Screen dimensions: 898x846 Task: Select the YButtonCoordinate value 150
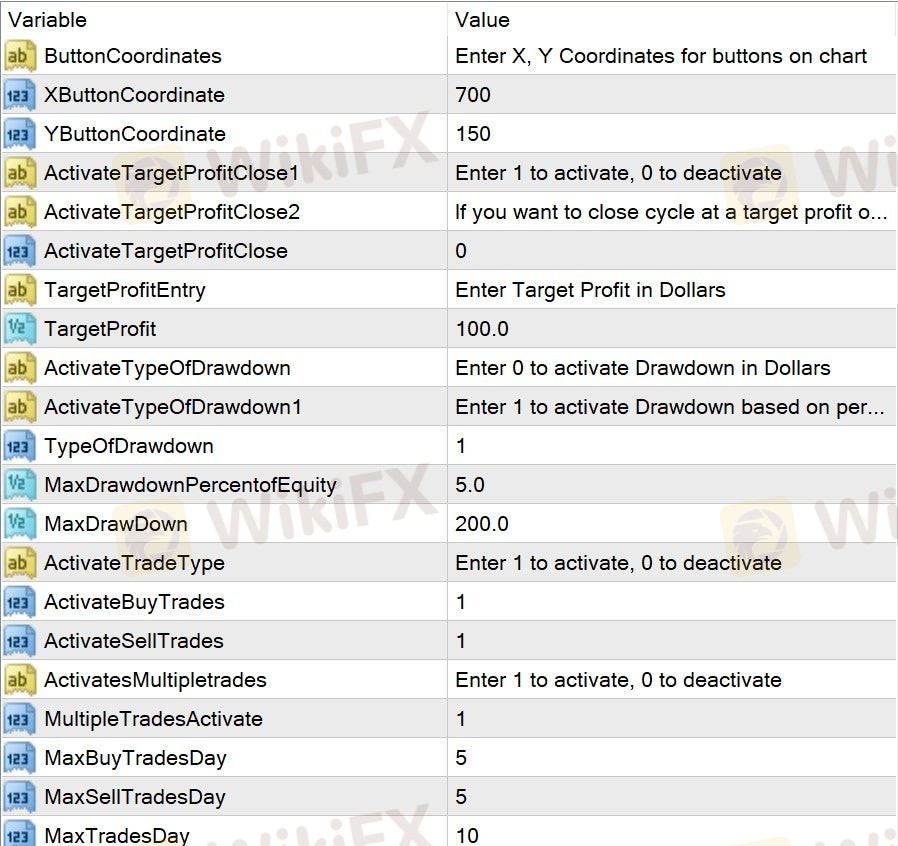coord(473,134)
